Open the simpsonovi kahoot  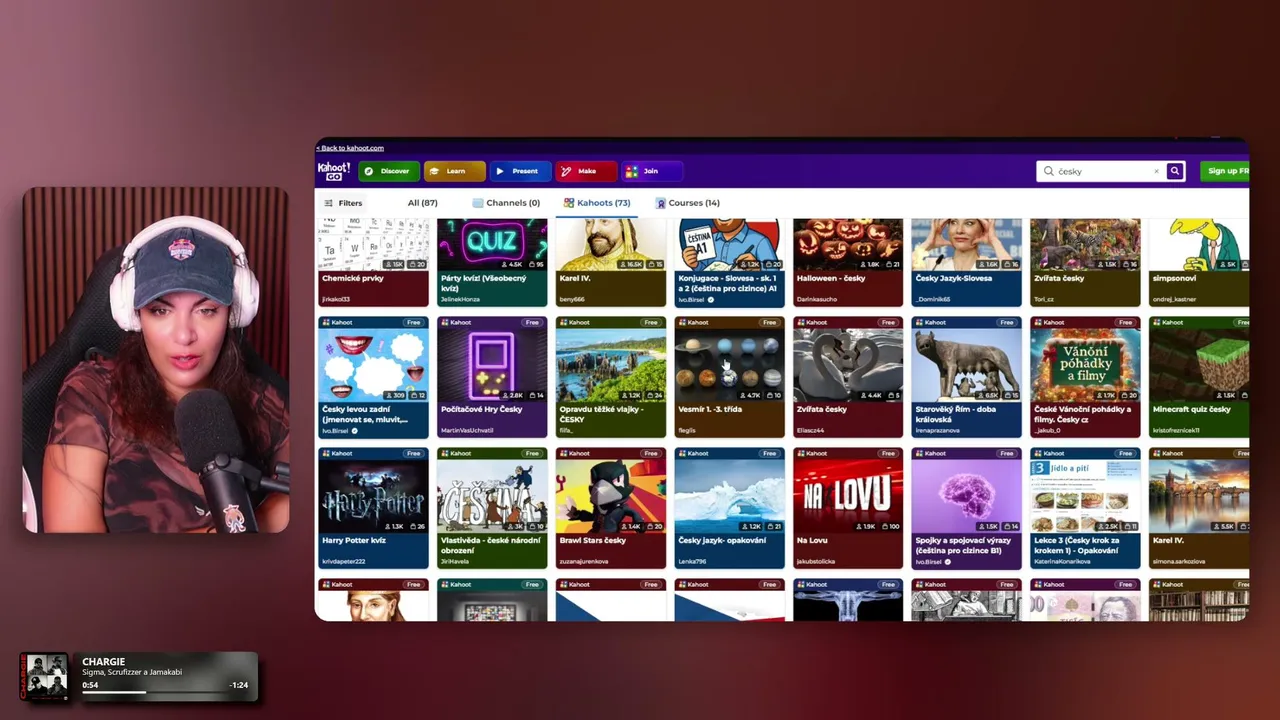click(1199, 262)
